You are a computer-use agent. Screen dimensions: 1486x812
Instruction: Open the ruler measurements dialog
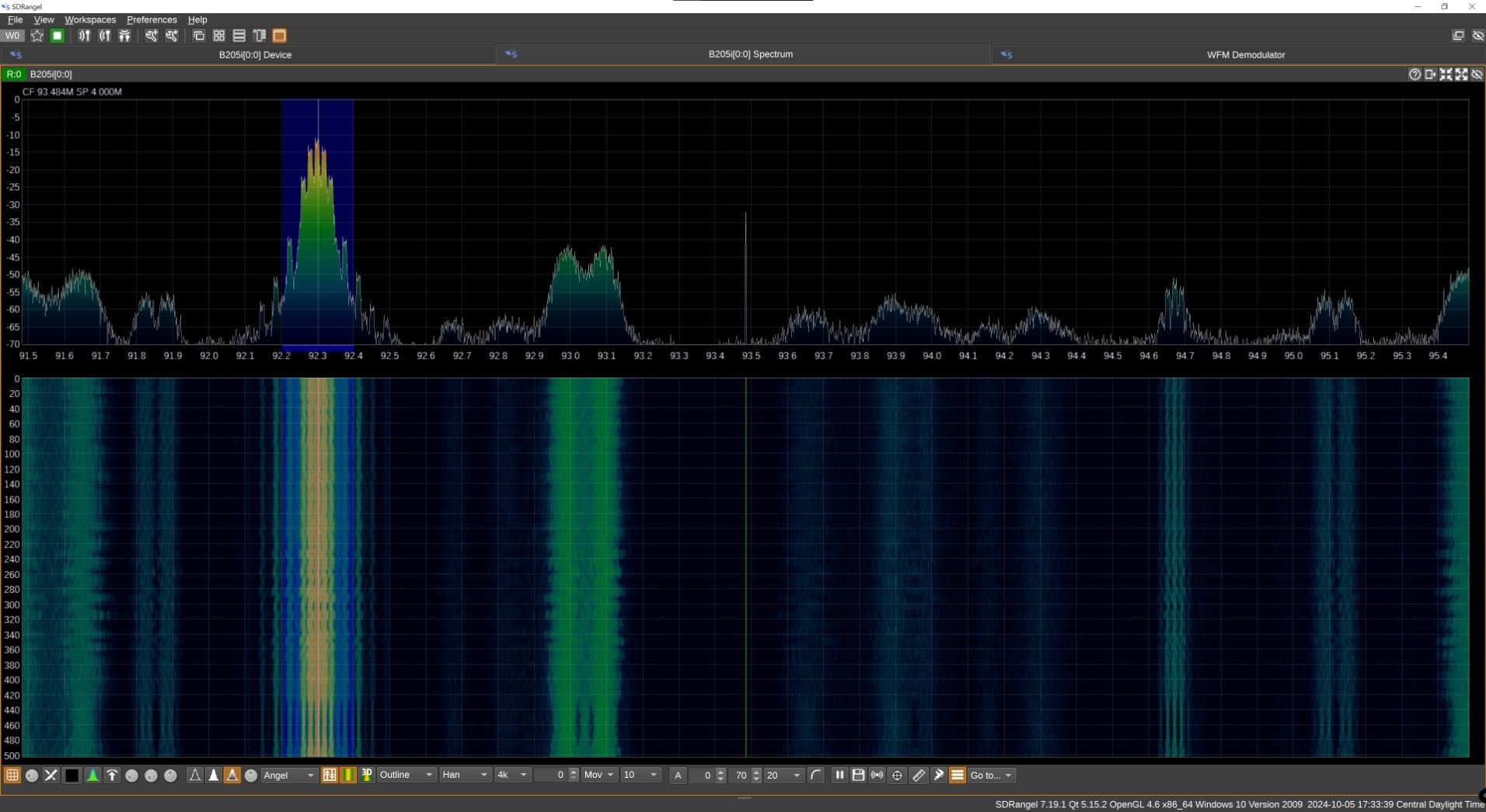pyautogui.click(x=919, y=775)
